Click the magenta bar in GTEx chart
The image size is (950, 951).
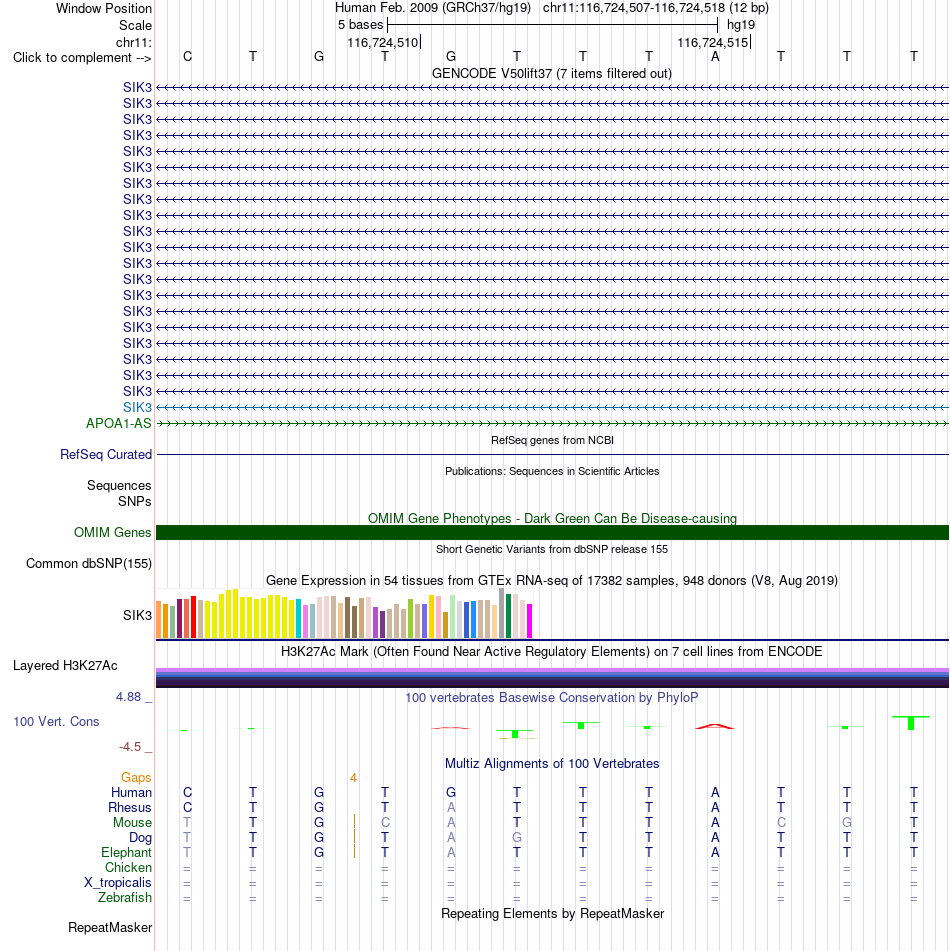[530, 621]
